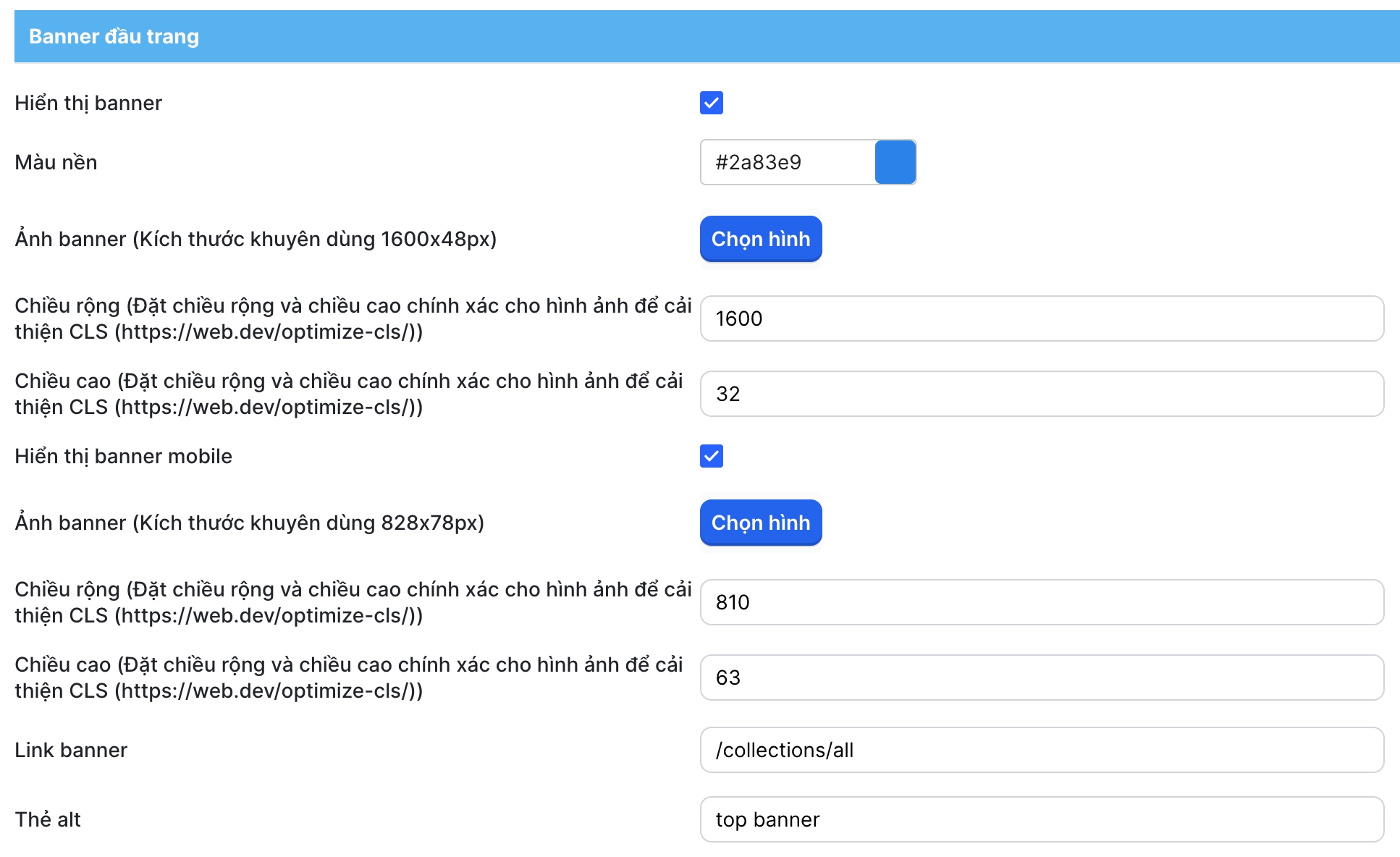Click the "Link banner" label
Screen dimensions: 1400x857
pyautogui.click(x=71, y=750)
